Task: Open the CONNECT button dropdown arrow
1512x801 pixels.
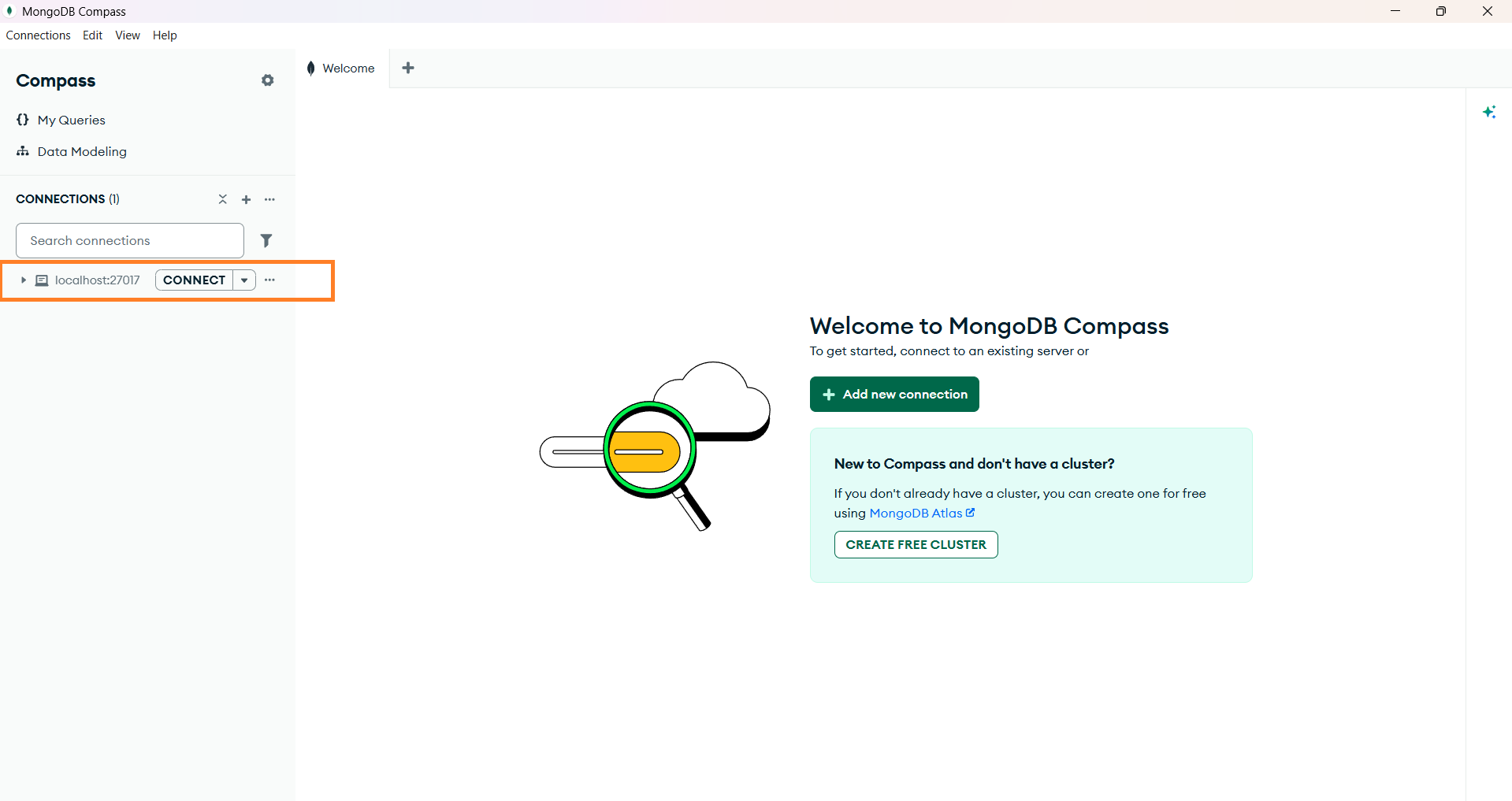Action: [x=244, y=280]
